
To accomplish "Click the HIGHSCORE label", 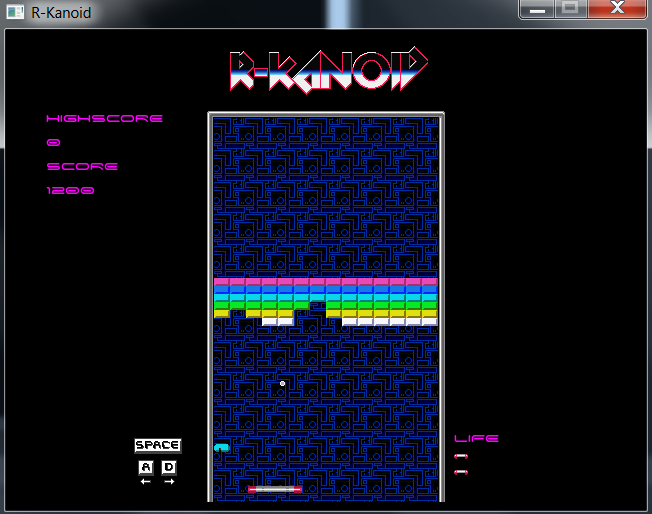I will (104, 119).
